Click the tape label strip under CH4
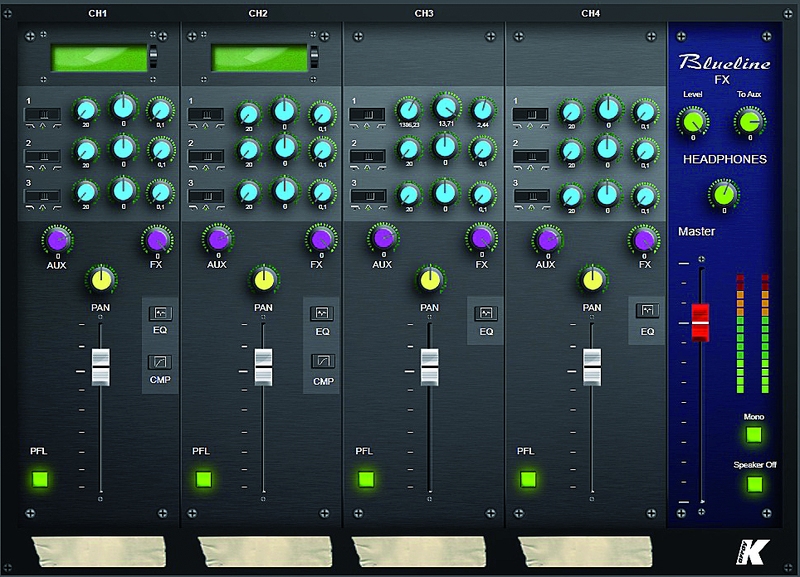This screenshot has width=800, height=577. coord(585,551)
